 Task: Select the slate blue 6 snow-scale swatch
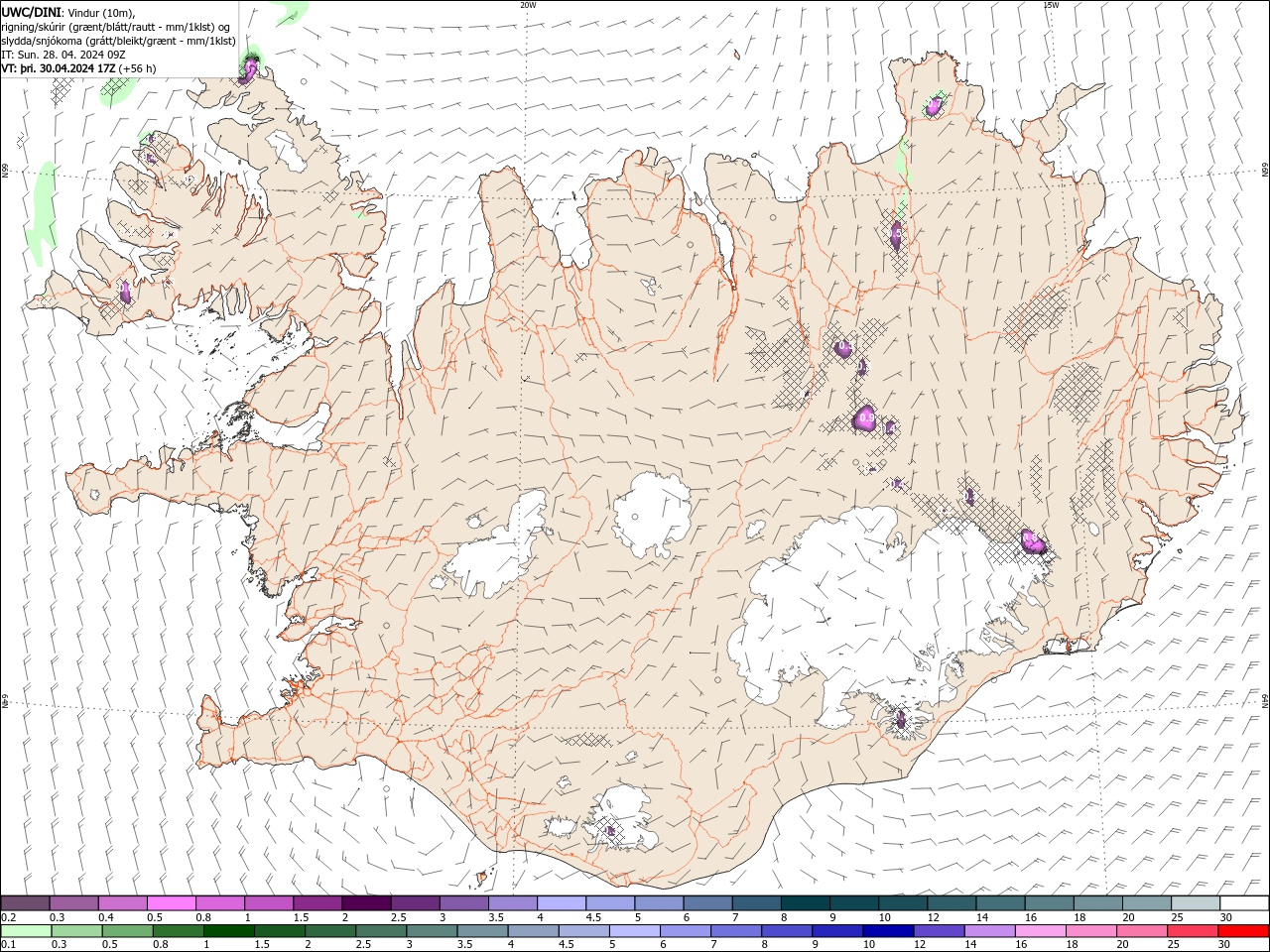pos(707,902)
